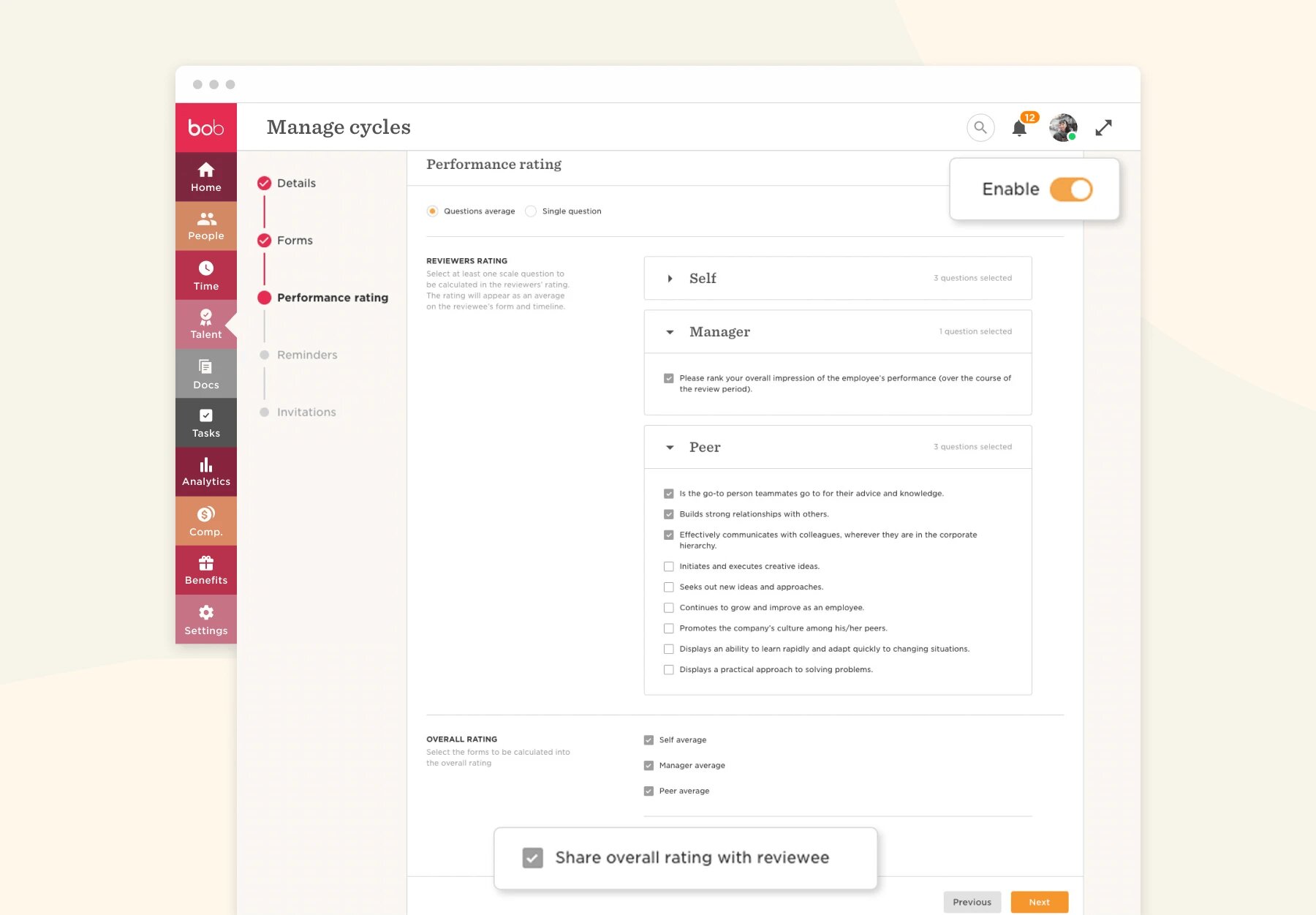Collapse the Manager questions section
The image size is (1316, 915).
click(x=670, y=332)
